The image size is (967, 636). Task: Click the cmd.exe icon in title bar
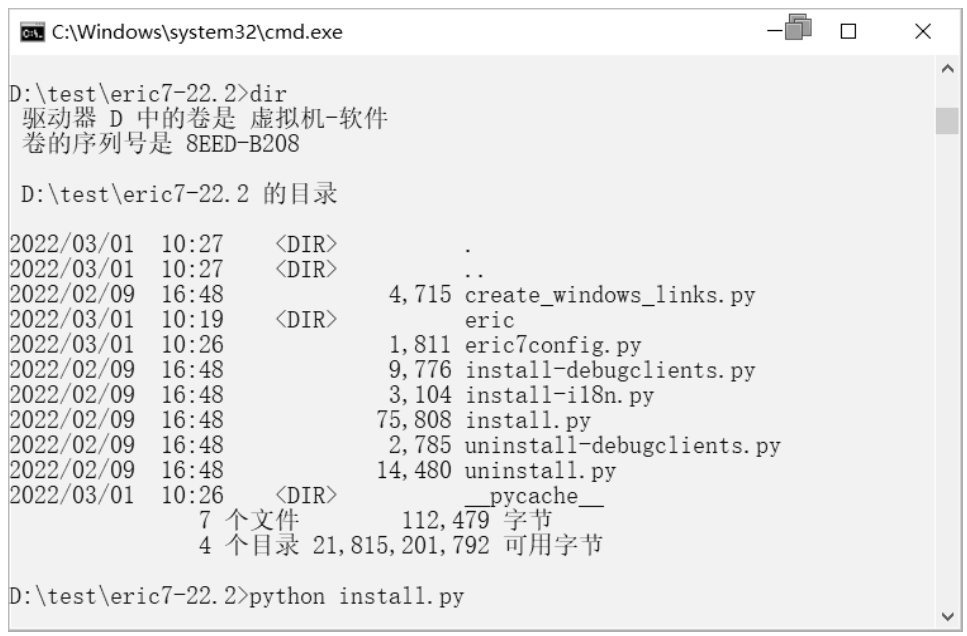coord(21,33)
